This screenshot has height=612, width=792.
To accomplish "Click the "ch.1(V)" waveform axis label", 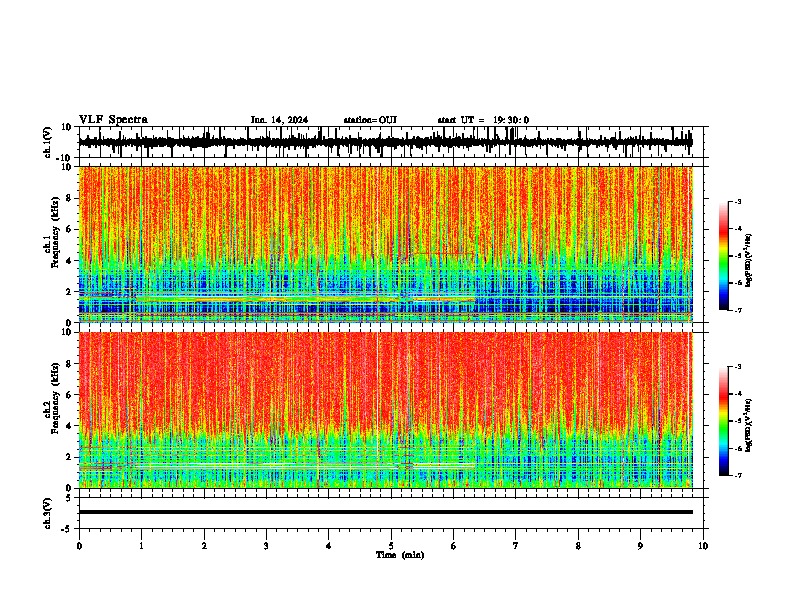I will tap(48, 142).
